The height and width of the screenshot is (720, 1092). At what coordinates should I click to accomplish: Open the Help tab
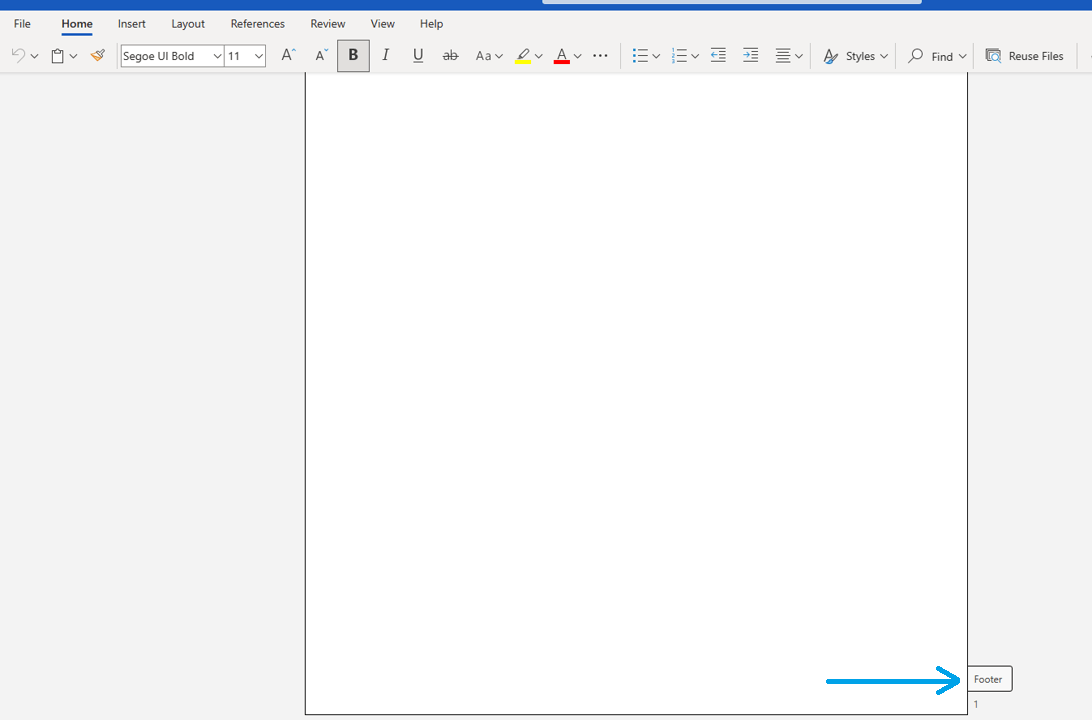point(431,24)
